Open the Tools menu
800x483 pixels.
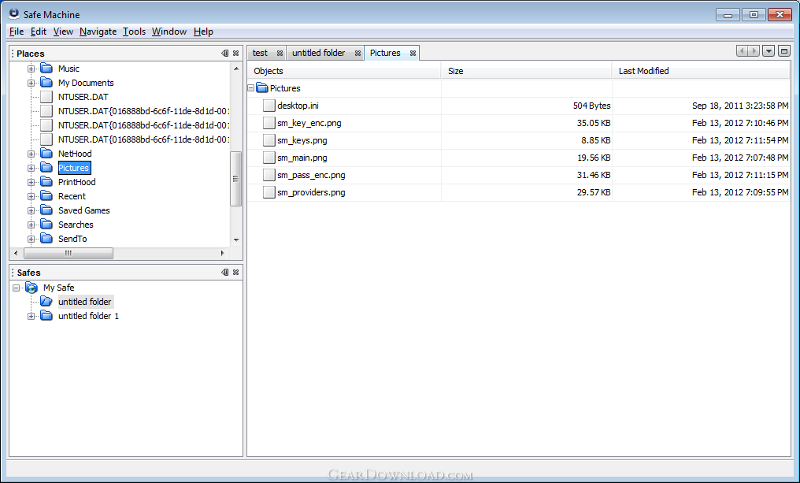click(134, 32)
